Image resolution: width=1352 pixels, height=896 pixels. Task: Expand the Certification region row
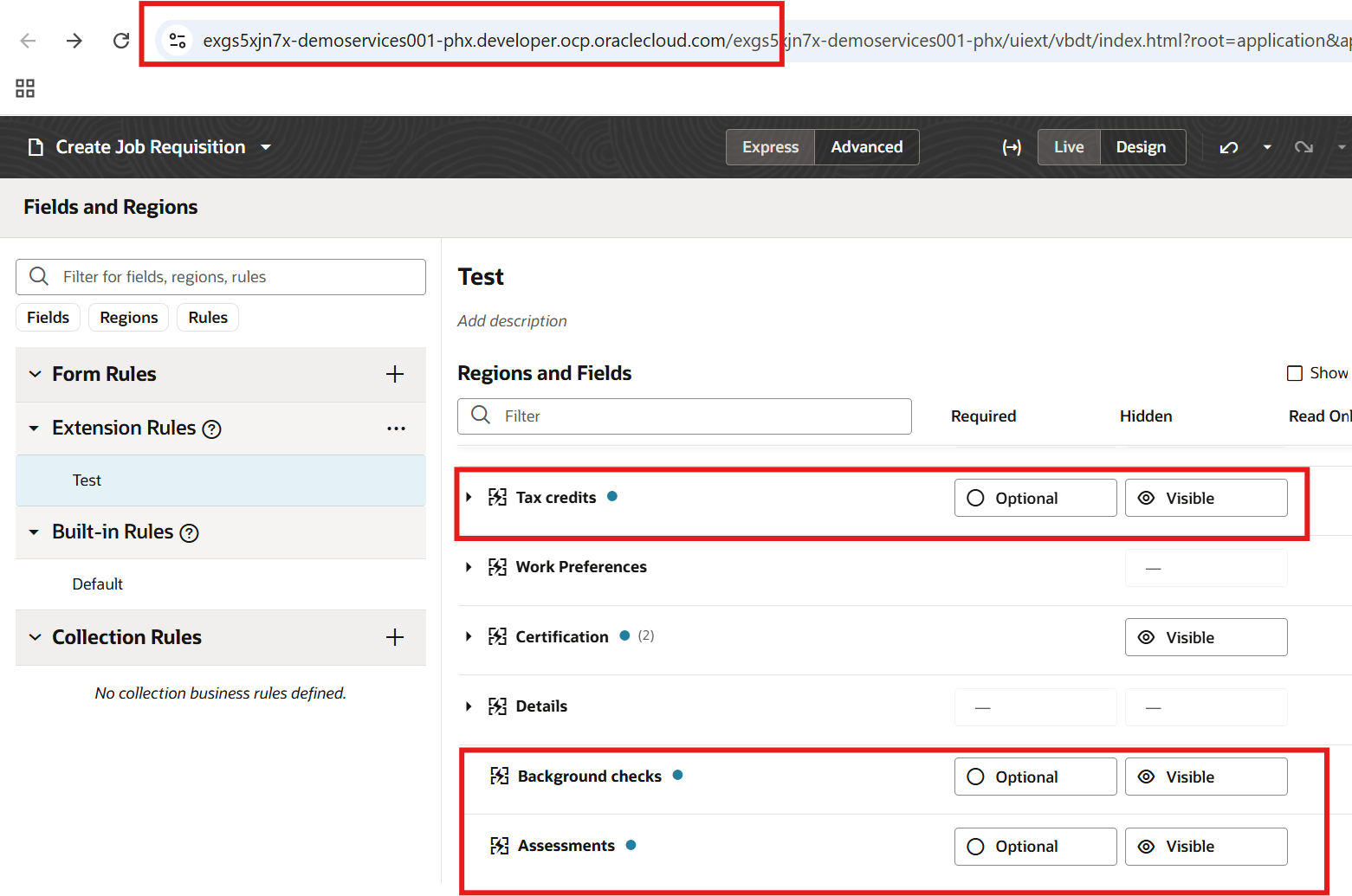[469, 636]
